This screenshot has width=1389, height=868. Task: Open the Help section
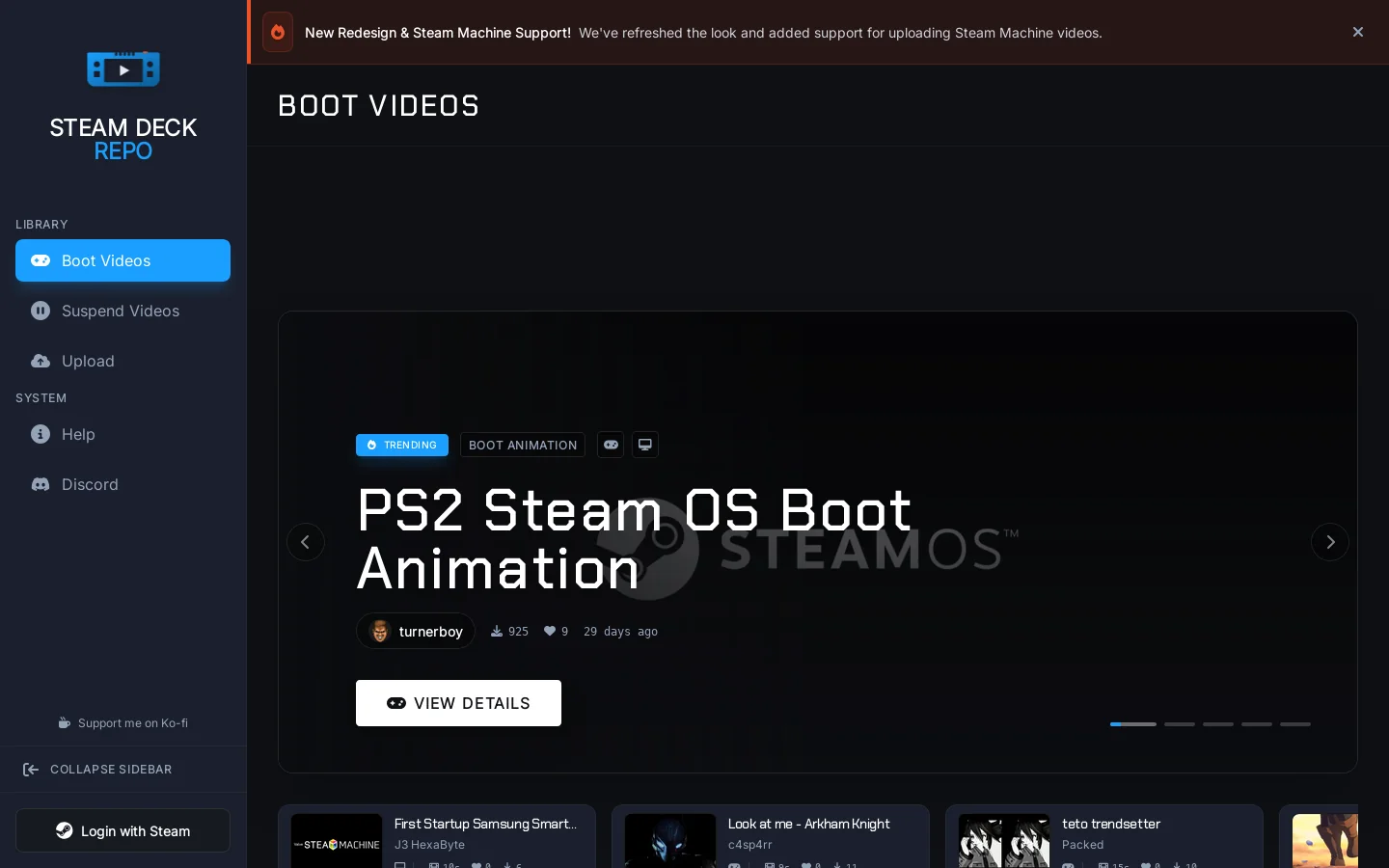tap(123, 434)
